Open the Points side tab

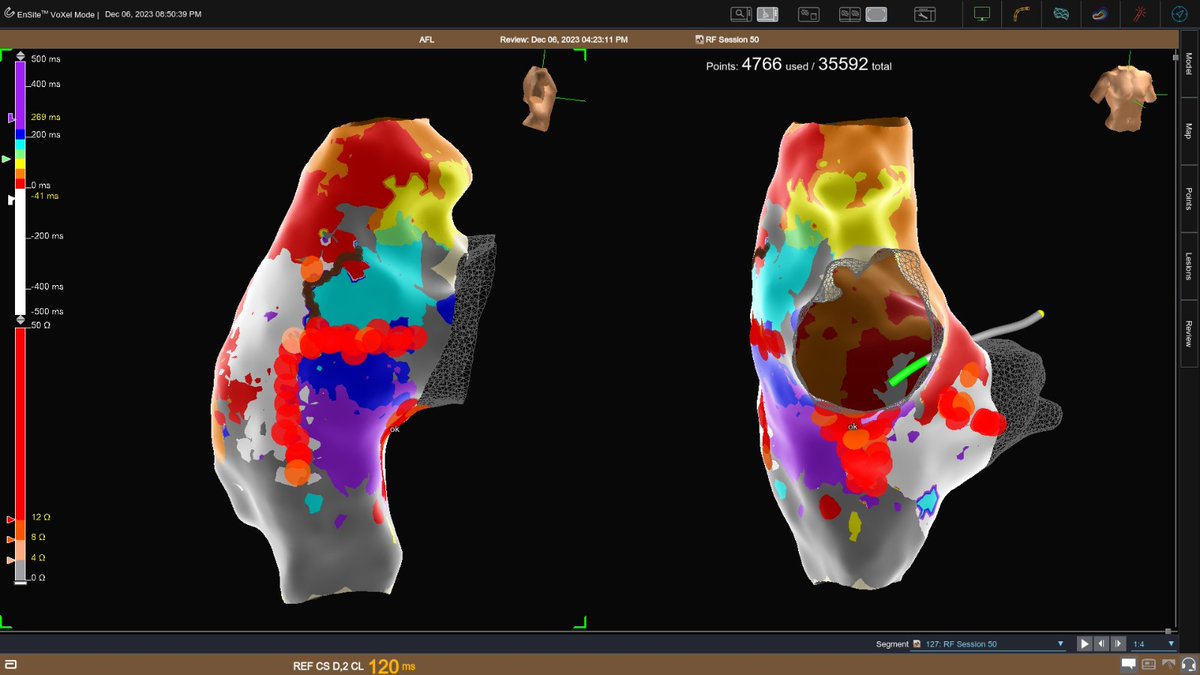pyautogui.click(x=1187, y=197)
